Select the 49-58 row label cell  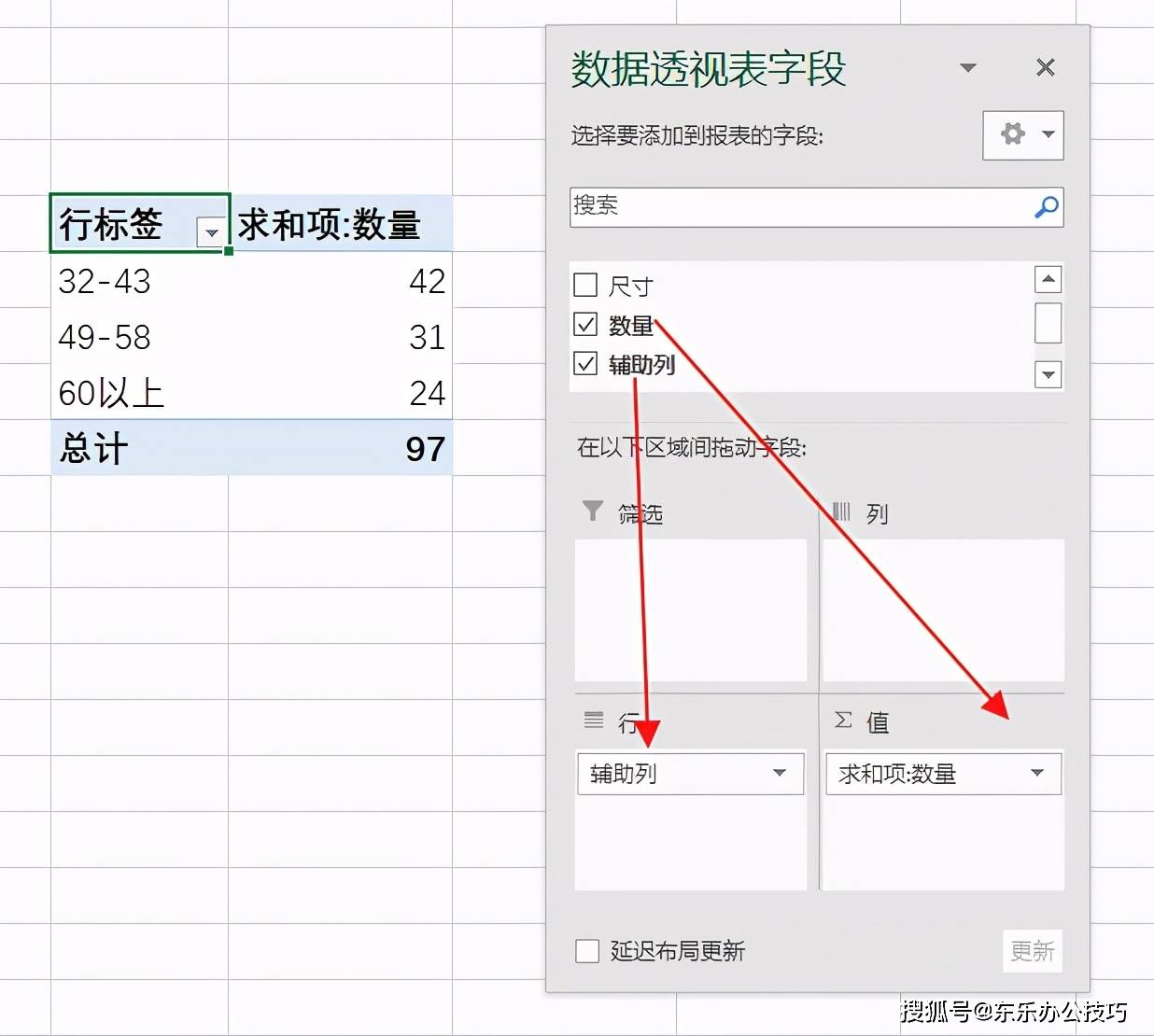140,336
